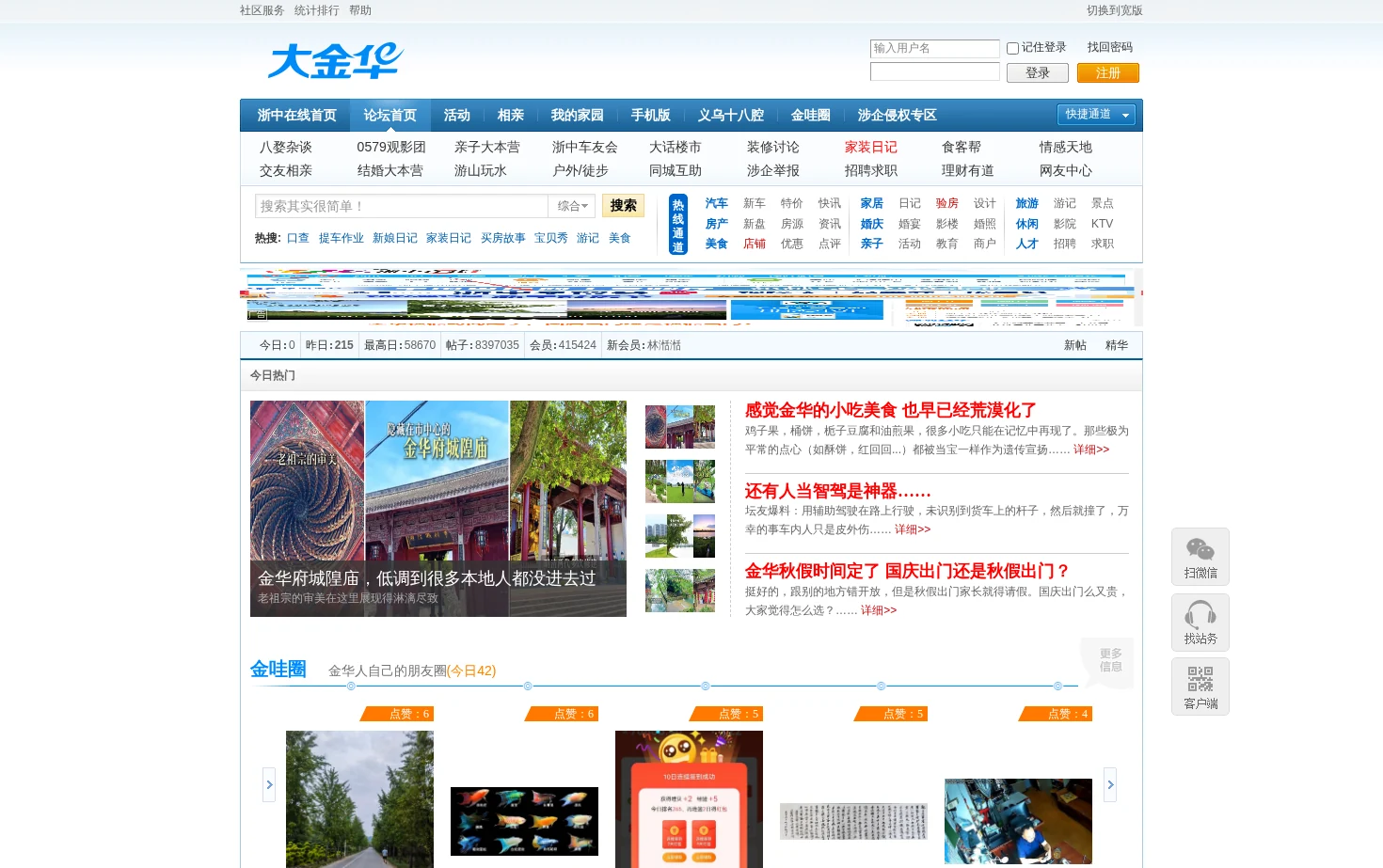This screenshot has width=1383, height=868.
Task: Select the first temple thumbnail beside slideshow
Action: 680,426
